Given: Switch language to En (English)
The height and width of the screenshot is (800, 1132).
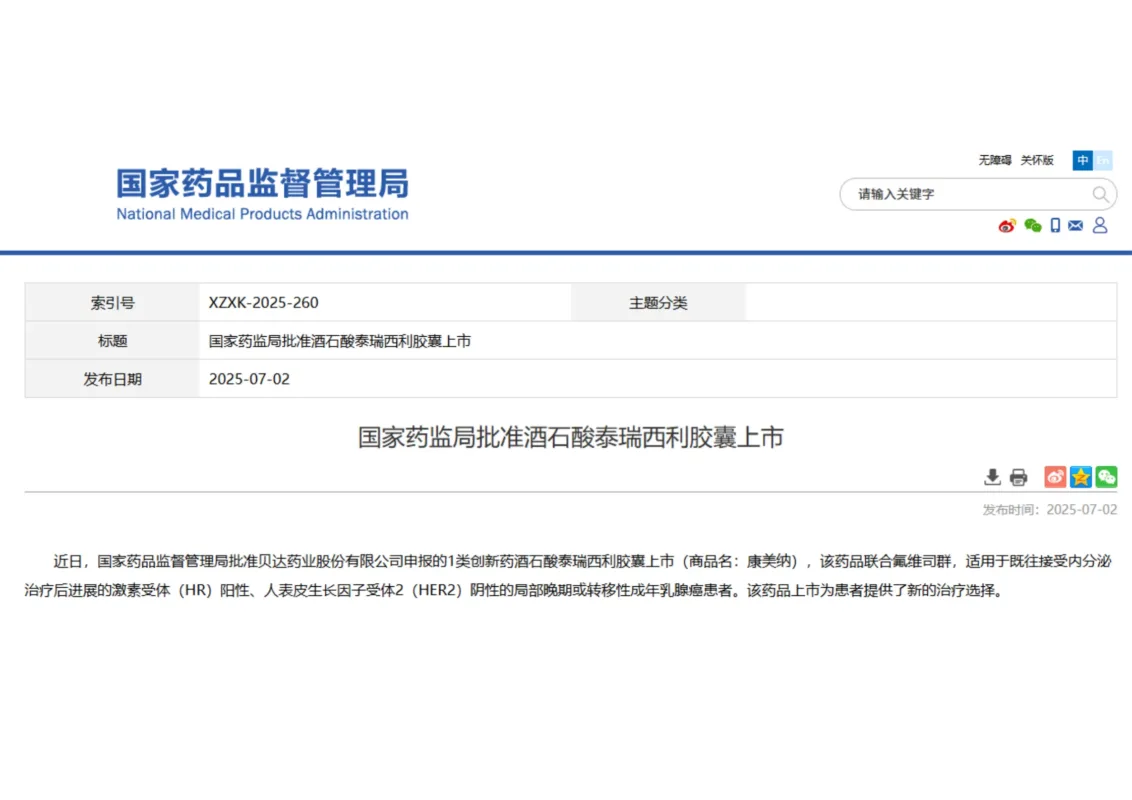Looking at the screenshot, I should click(x=1103, y=160).
